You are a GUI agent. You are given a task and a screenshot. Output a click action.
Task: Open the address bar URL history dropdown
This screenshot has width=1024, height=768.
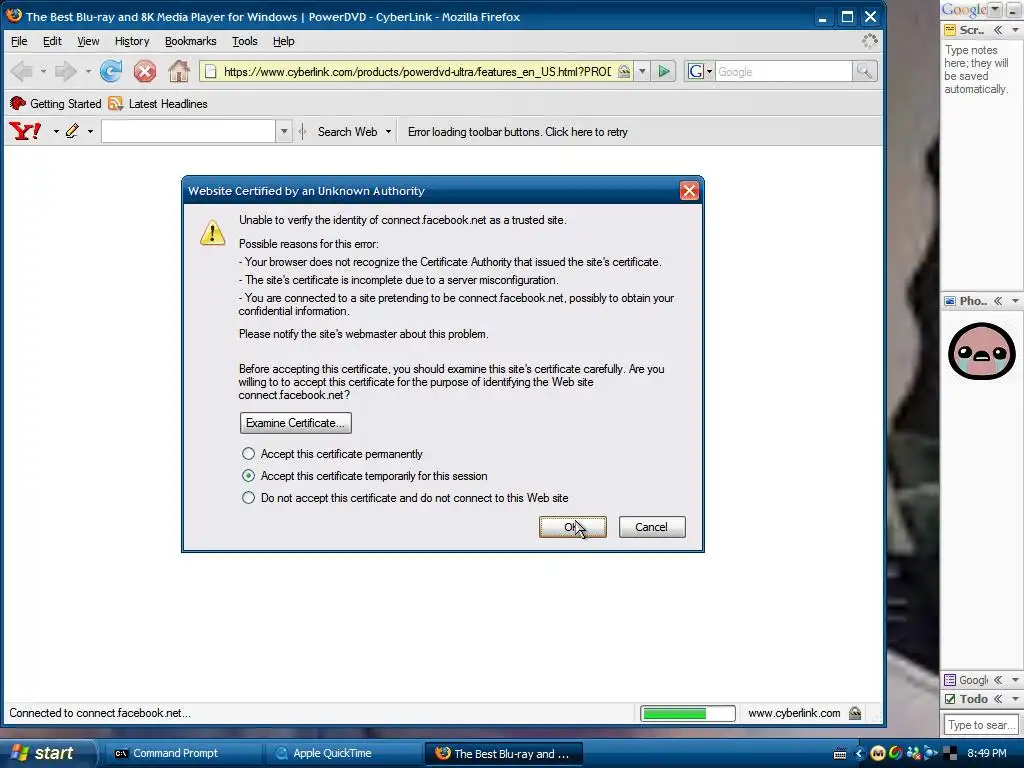click(x=642, y=71)
